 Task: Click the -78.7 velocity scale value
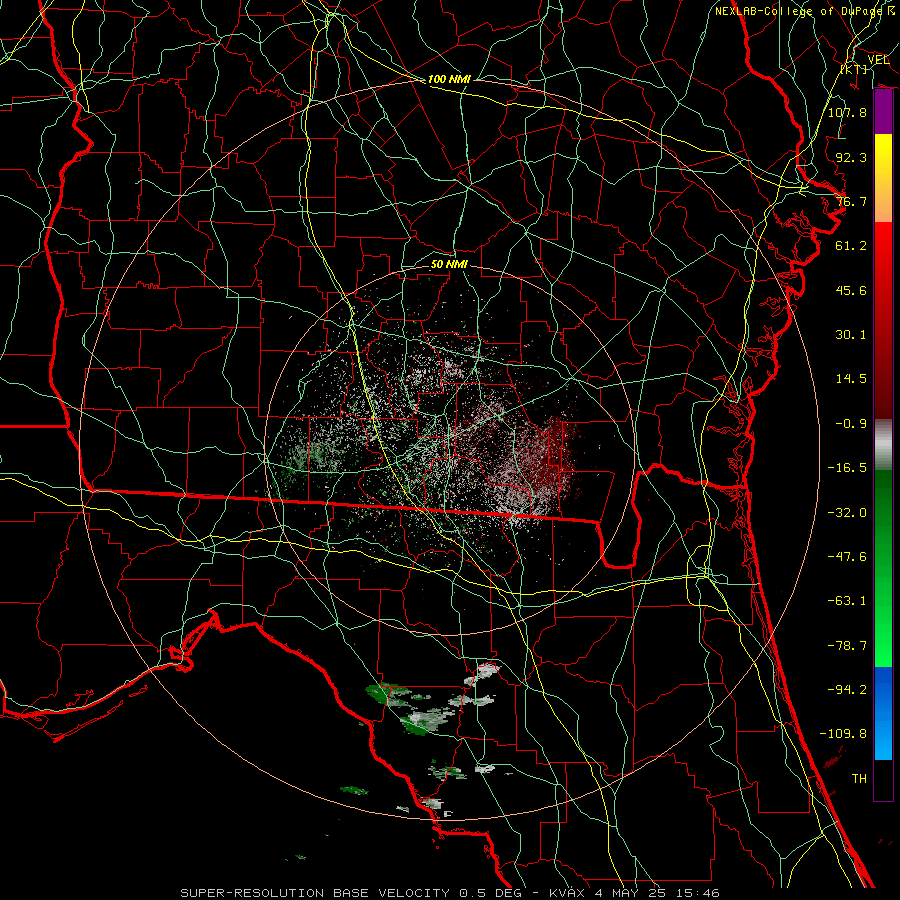coord(847,646)
